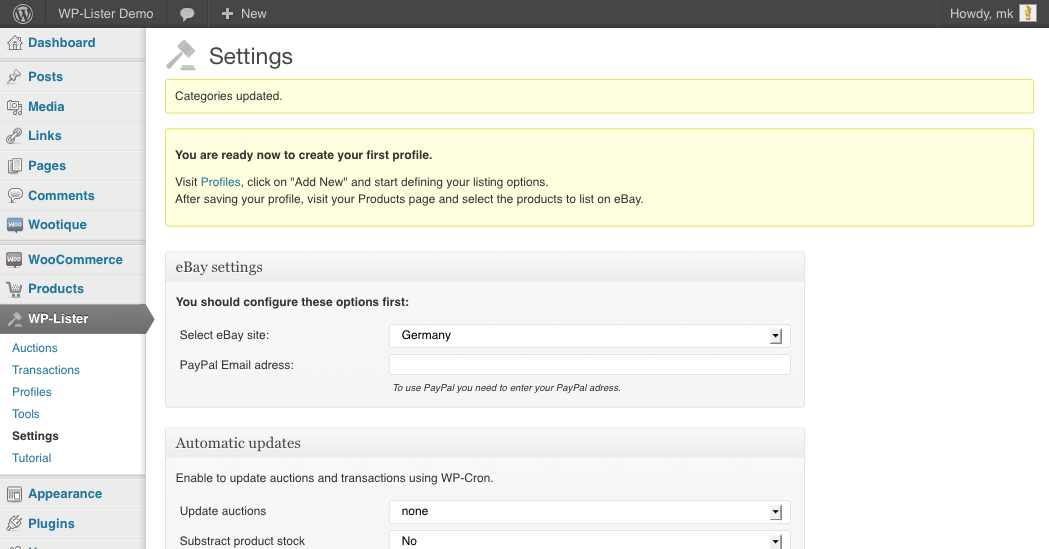Focus the PayPal Email adress field
This screenshot has width=1049, height=549.
click(589, 365)
